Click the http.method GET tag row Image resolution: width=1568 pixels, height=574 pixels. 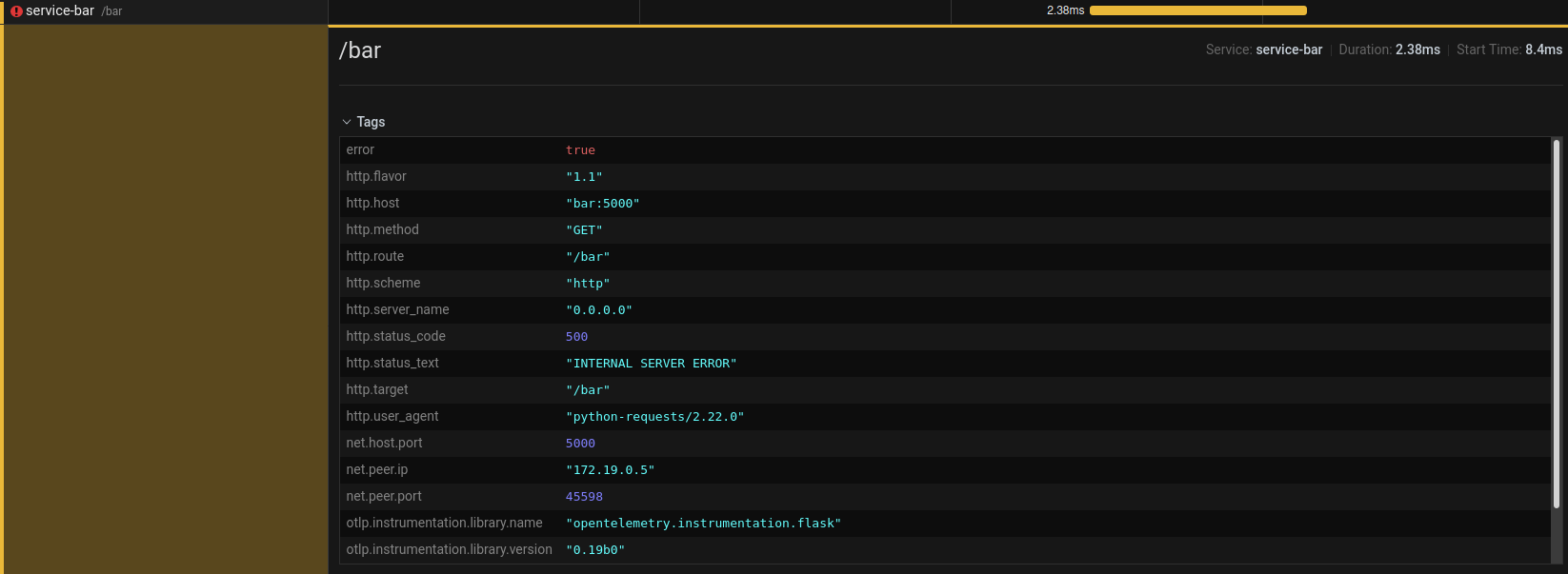(x=584, y=230)
